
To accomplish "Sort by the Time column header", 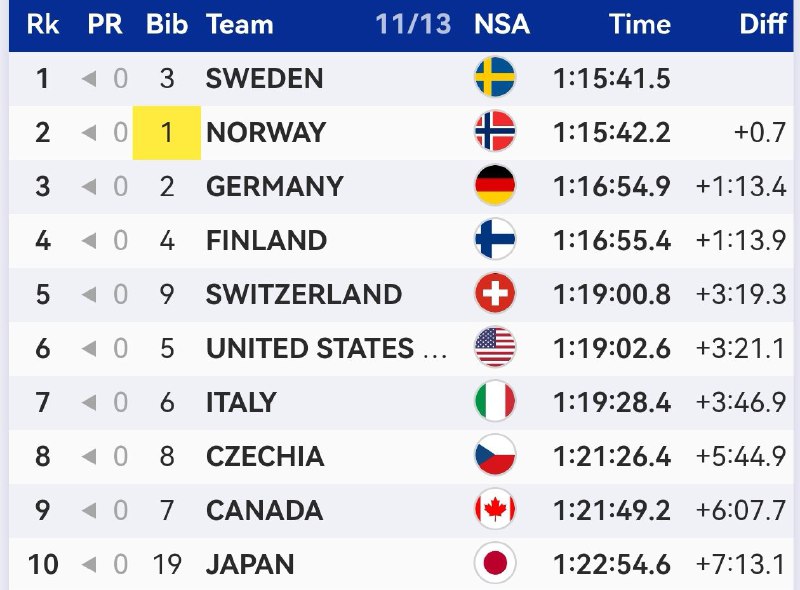I will [640, 24].
